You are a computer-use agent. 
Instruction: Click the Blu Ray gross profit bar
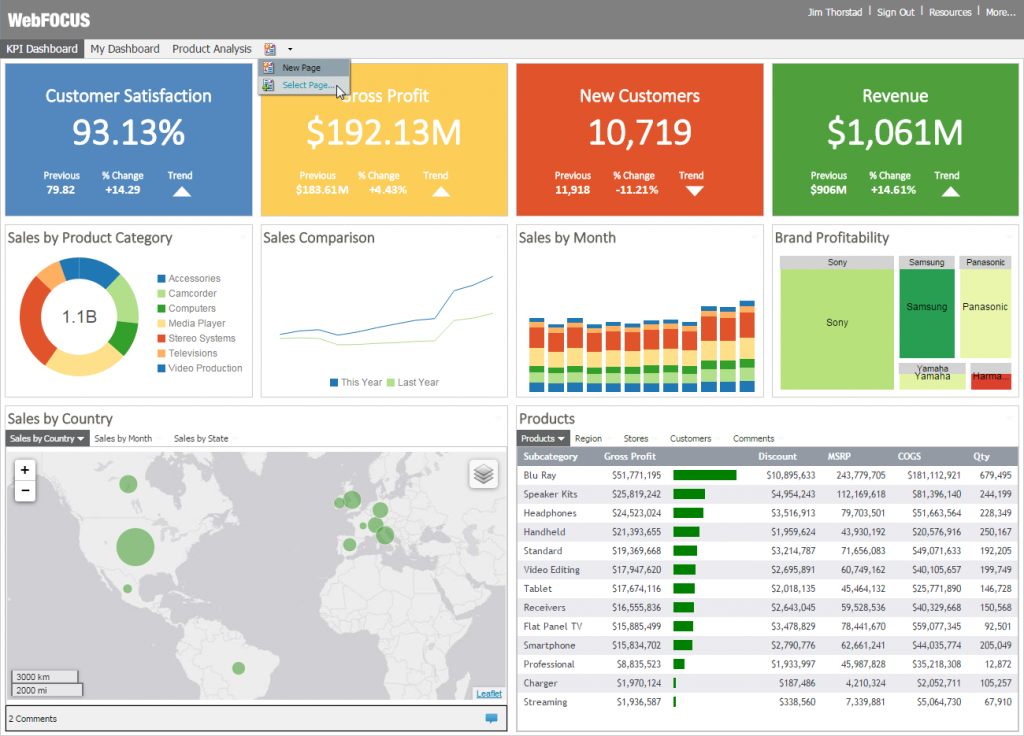point(705,475)
